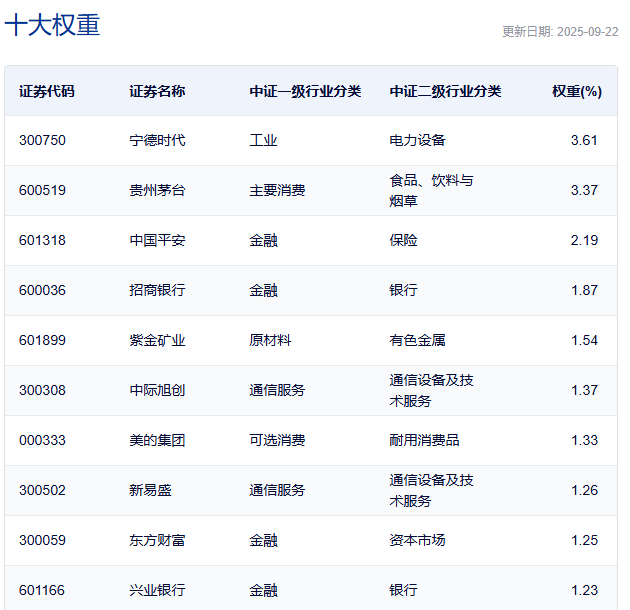
Task: Click weight value 2.19
Action: click(x=584, y=240)
